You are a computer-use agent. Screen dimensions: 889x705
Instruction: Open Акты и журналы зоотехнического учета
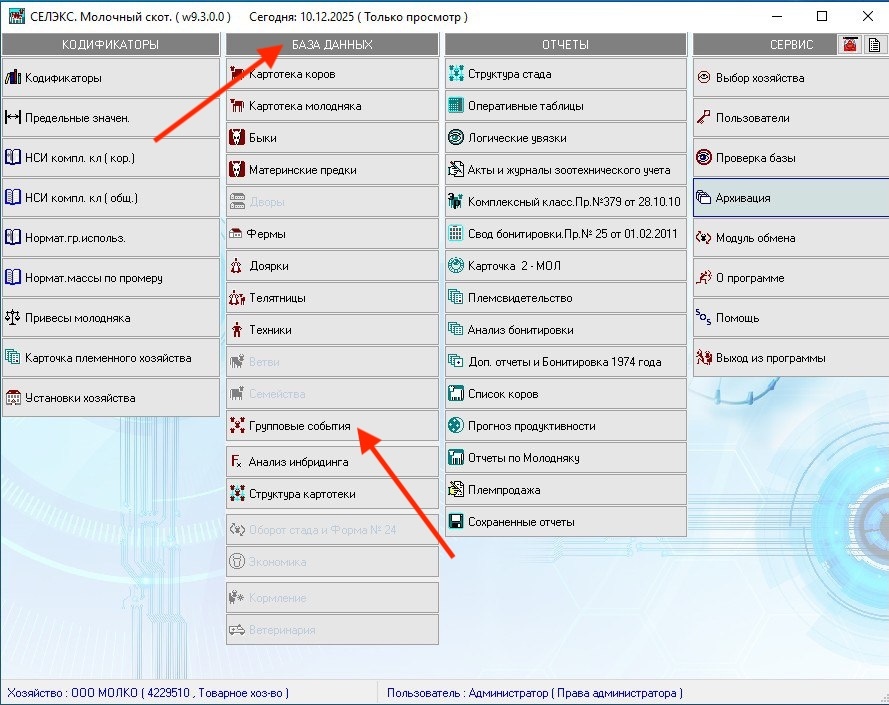566,170
